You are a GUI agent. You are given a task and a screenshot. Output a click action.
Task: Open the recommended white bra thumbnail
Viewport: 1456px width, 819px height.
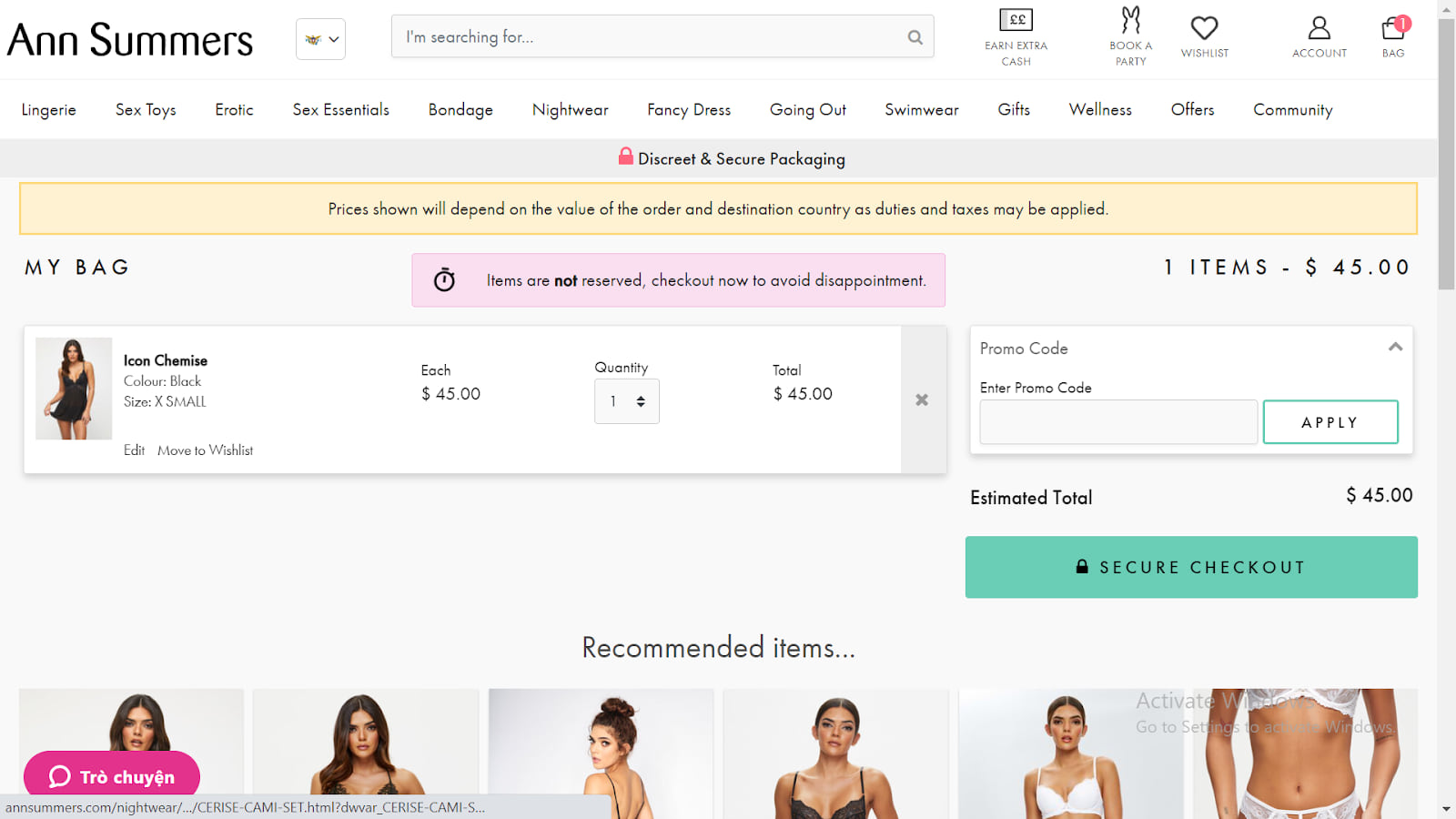pos(1070,753)
